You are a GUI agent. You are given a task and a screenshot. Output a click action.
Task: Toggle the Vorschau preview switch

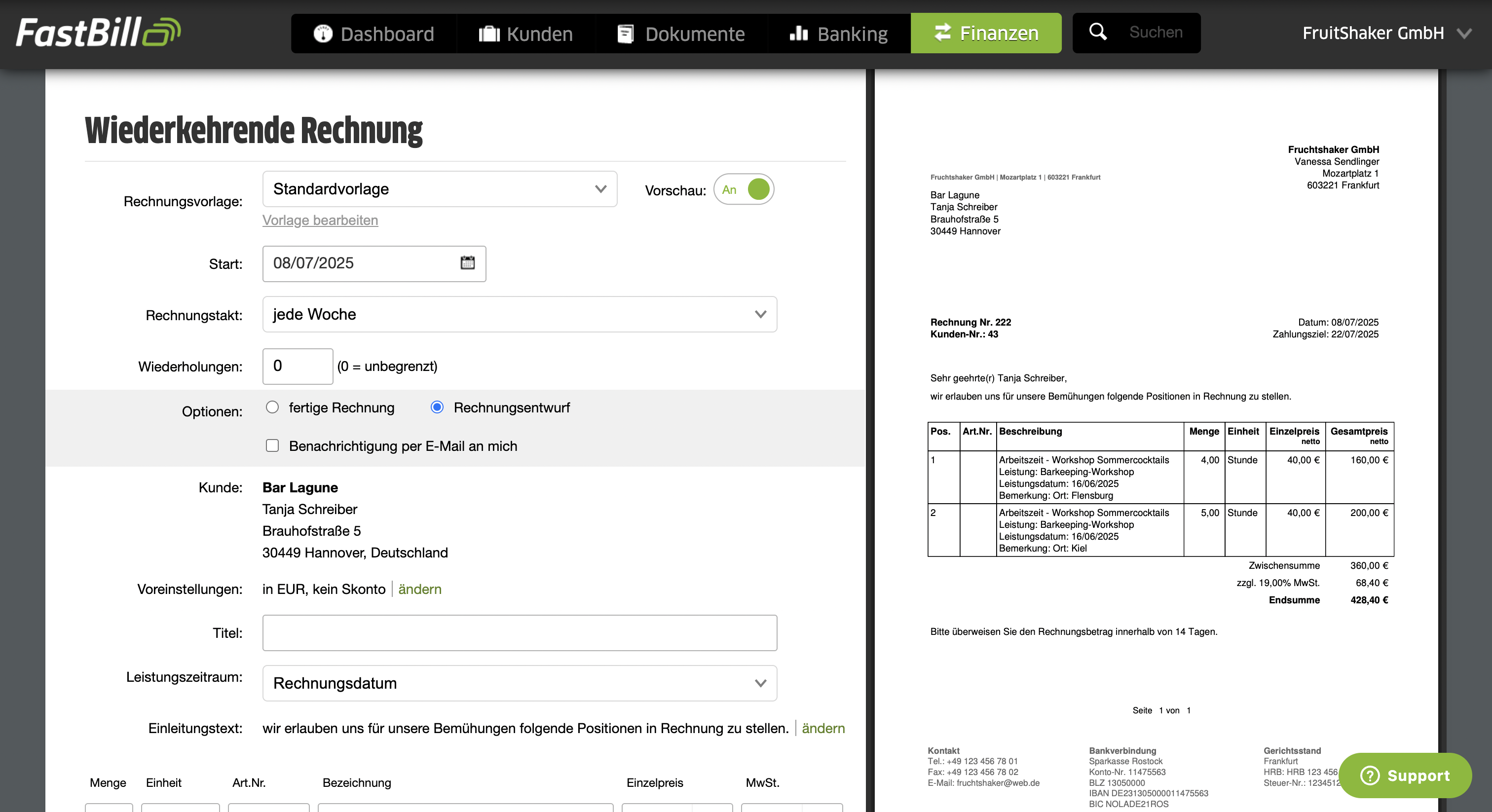pyautogui.click(x=744, y=189)
